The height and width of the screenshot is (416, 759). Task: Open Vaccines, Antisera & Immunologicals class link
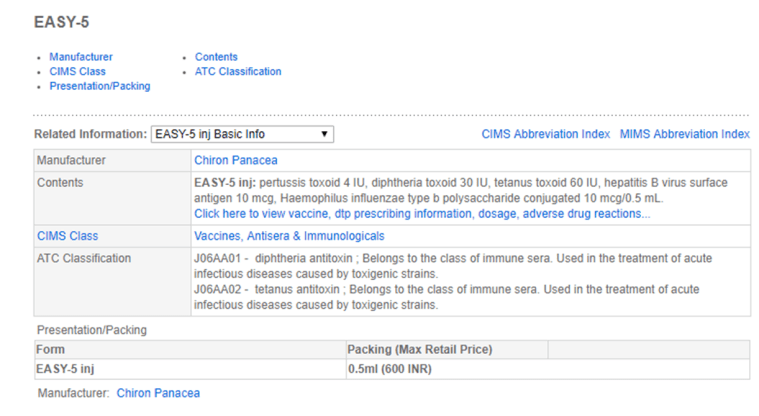[289, 236]
